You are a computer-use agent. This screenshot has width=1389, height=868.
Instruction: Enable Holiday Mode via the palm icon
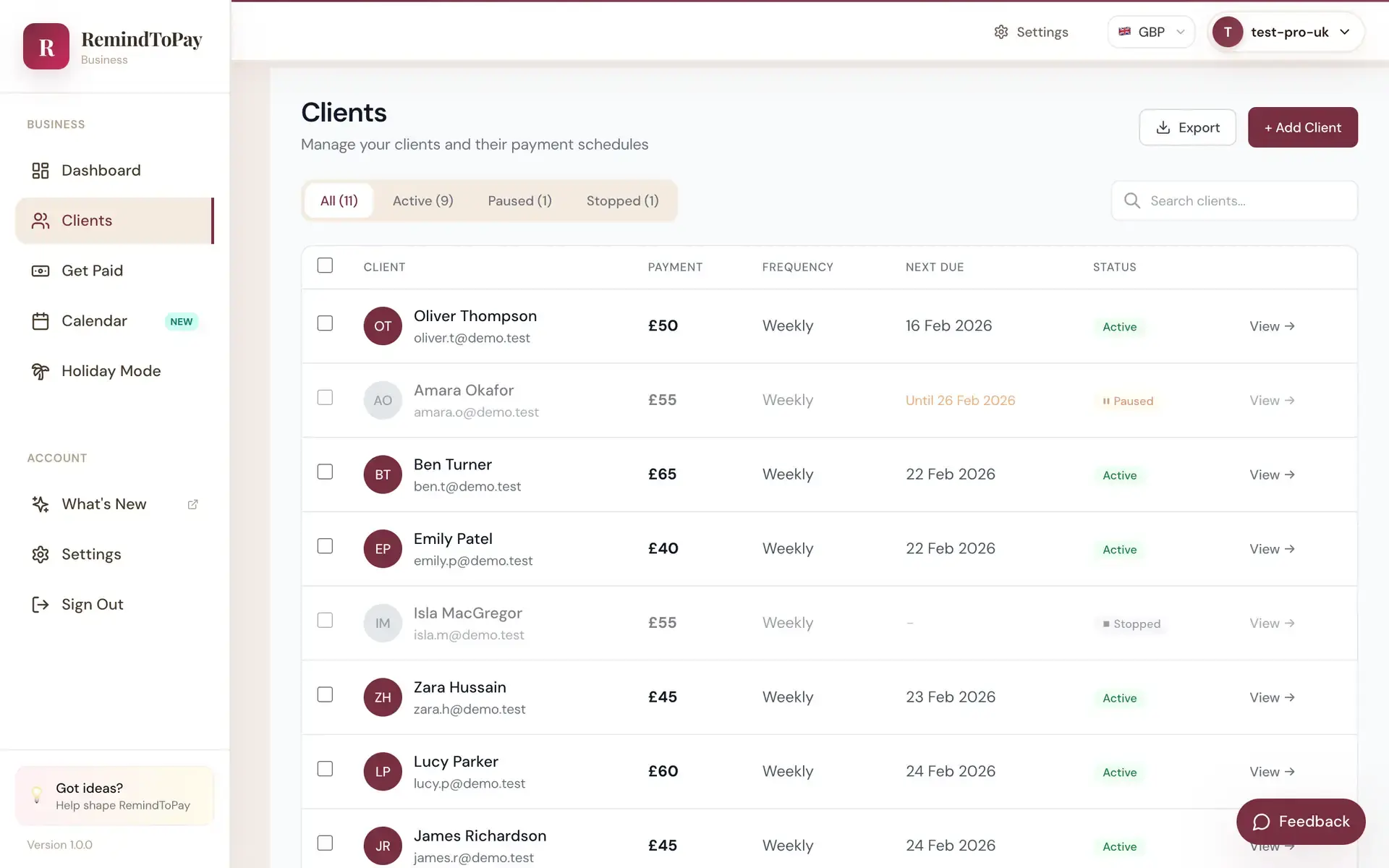tap(41, 371)
